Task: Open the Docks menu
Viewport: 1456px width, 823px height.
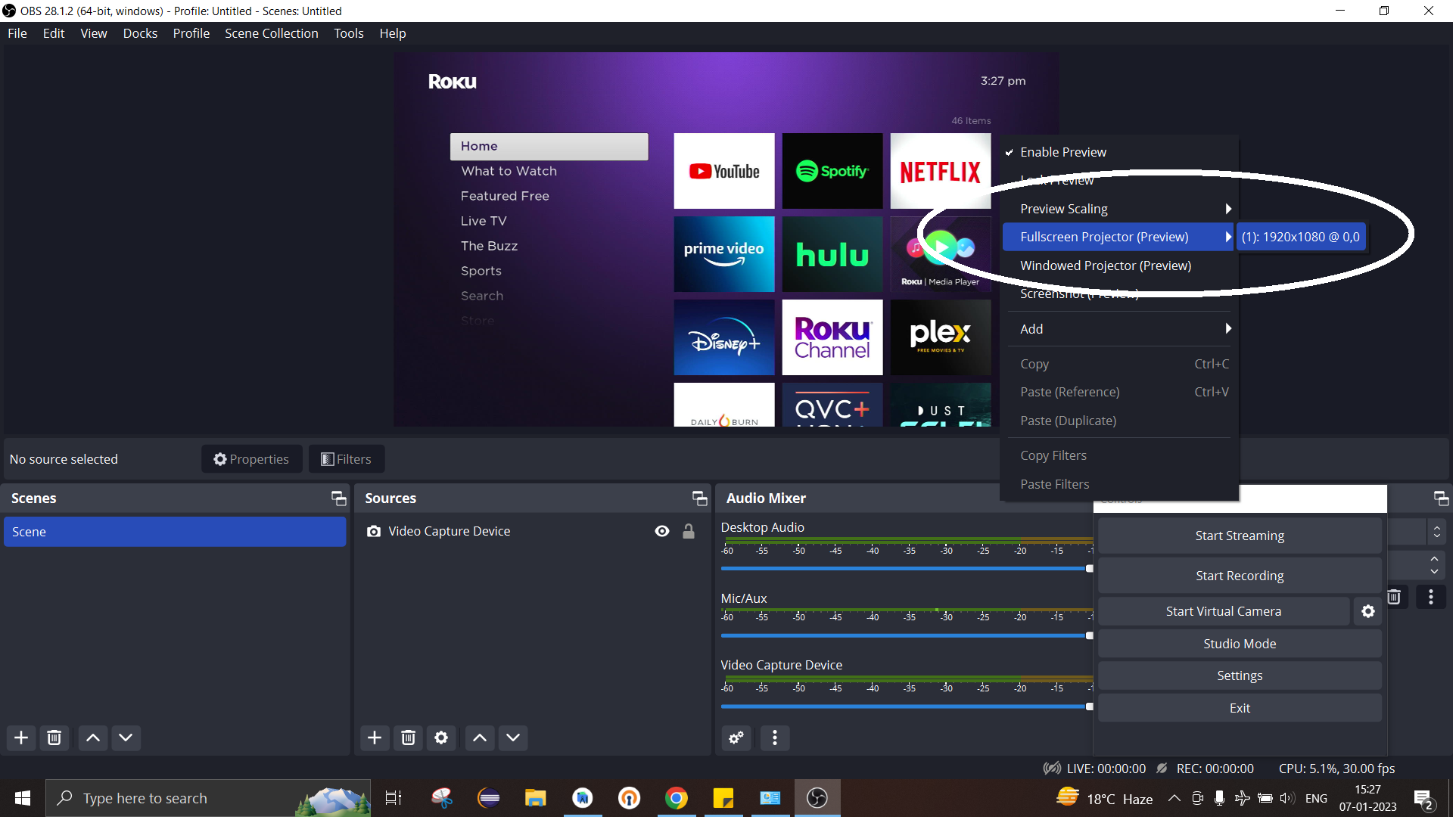Action: coord(141,33)
